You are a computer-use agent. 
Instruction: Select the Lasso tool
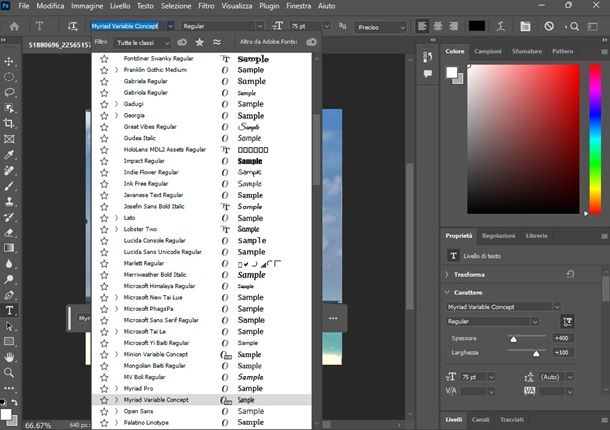coord(9,92)
